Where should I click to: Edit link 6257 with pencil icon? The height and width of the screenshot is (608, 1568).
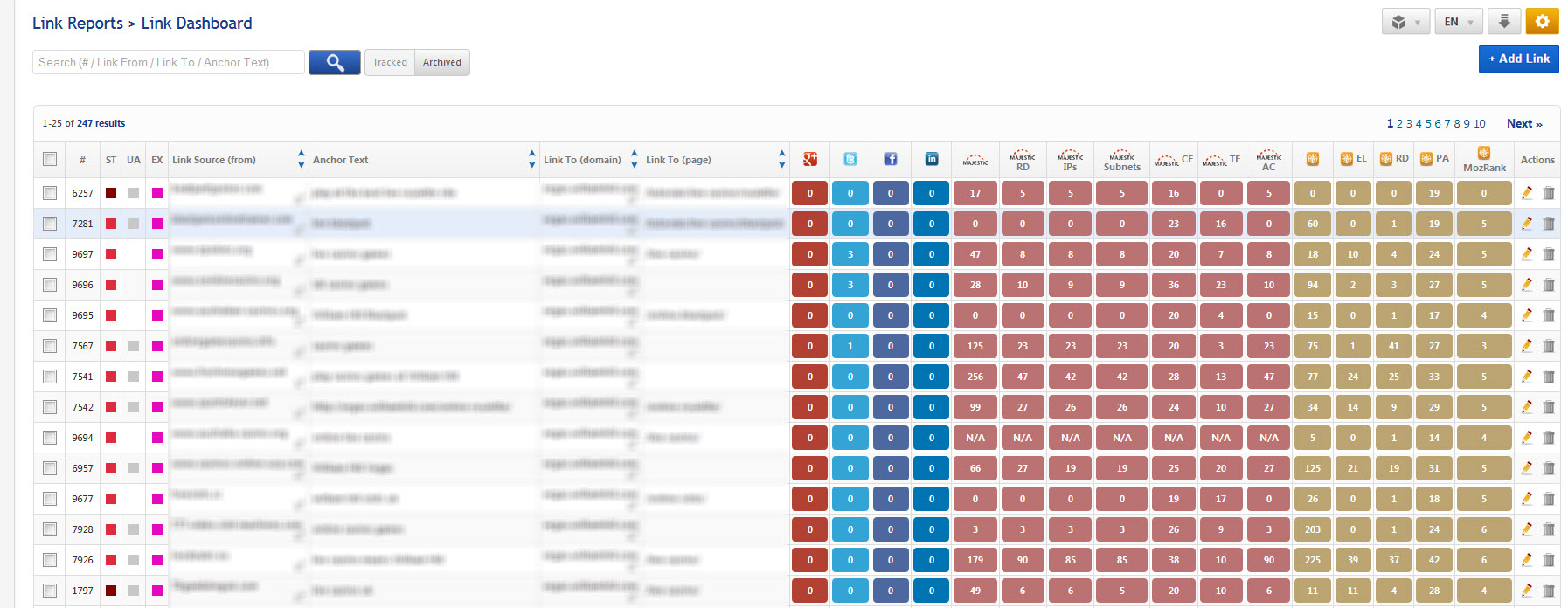tap(1527, 193)
